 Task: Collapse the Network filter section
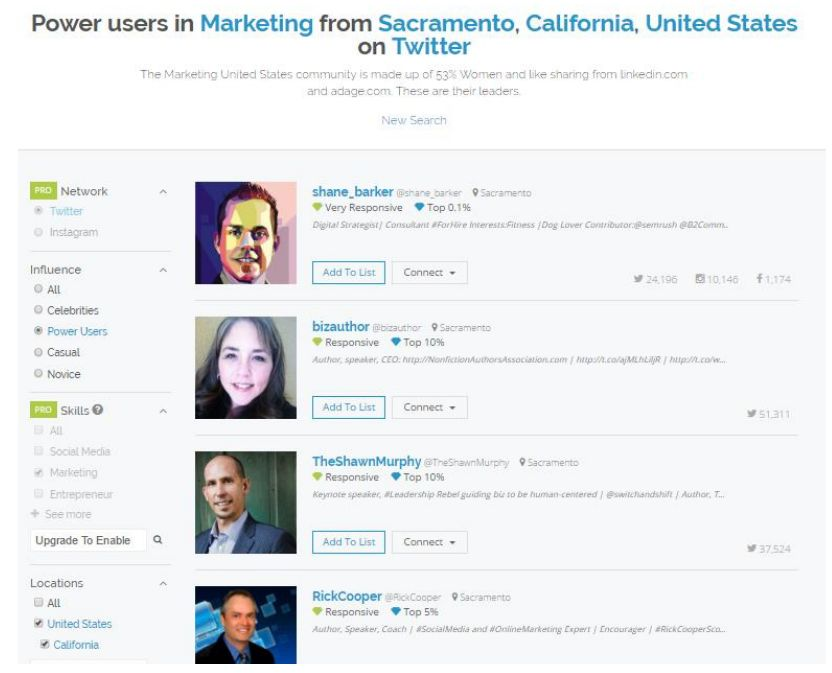click(163, 191)
